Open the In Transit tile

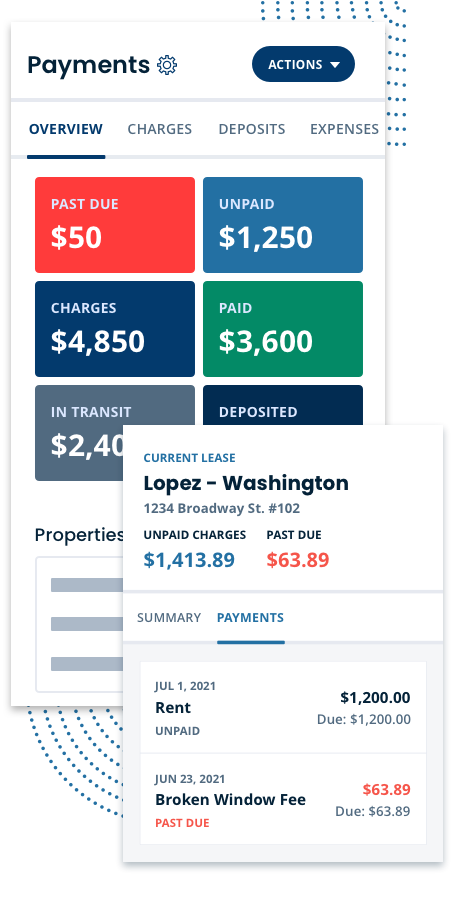tap(79, 432)
